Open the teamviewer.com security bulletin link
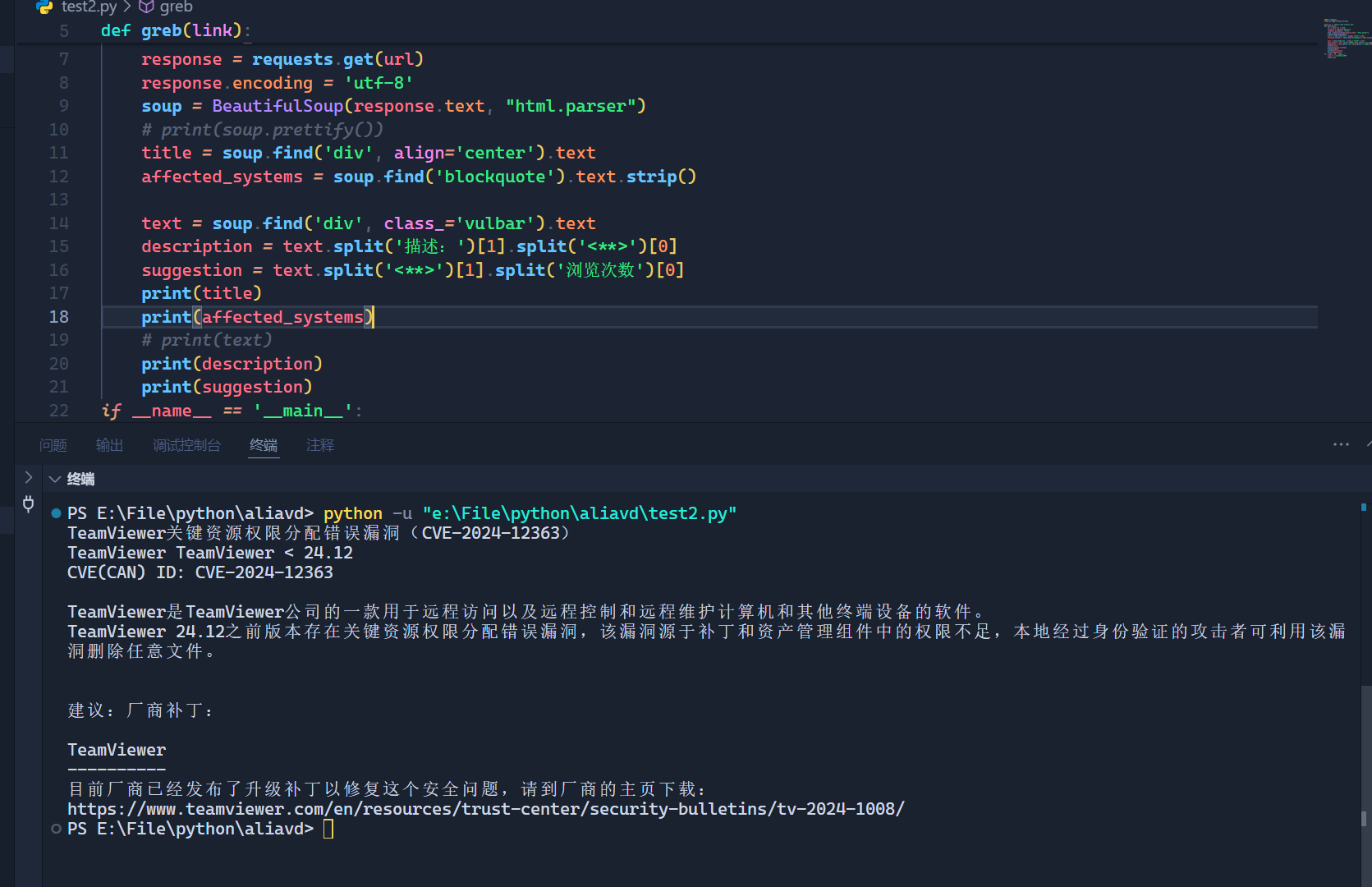This screenshot has height=887, width=1372. point(486,809)
